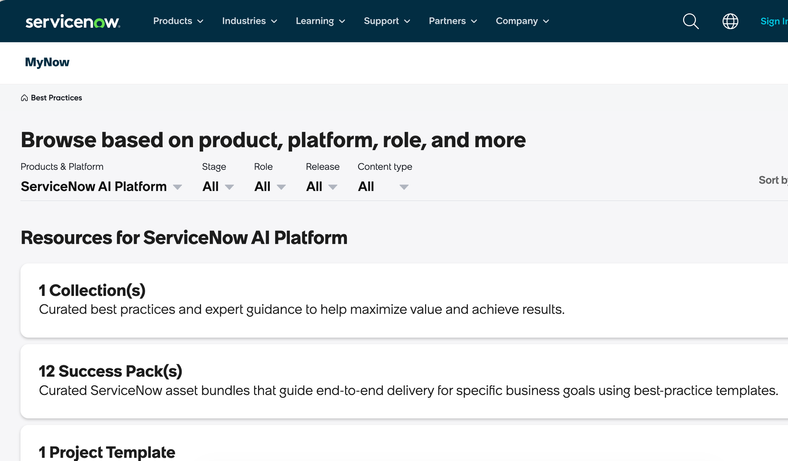Open the 12 Success Pack(s) card

404,381
